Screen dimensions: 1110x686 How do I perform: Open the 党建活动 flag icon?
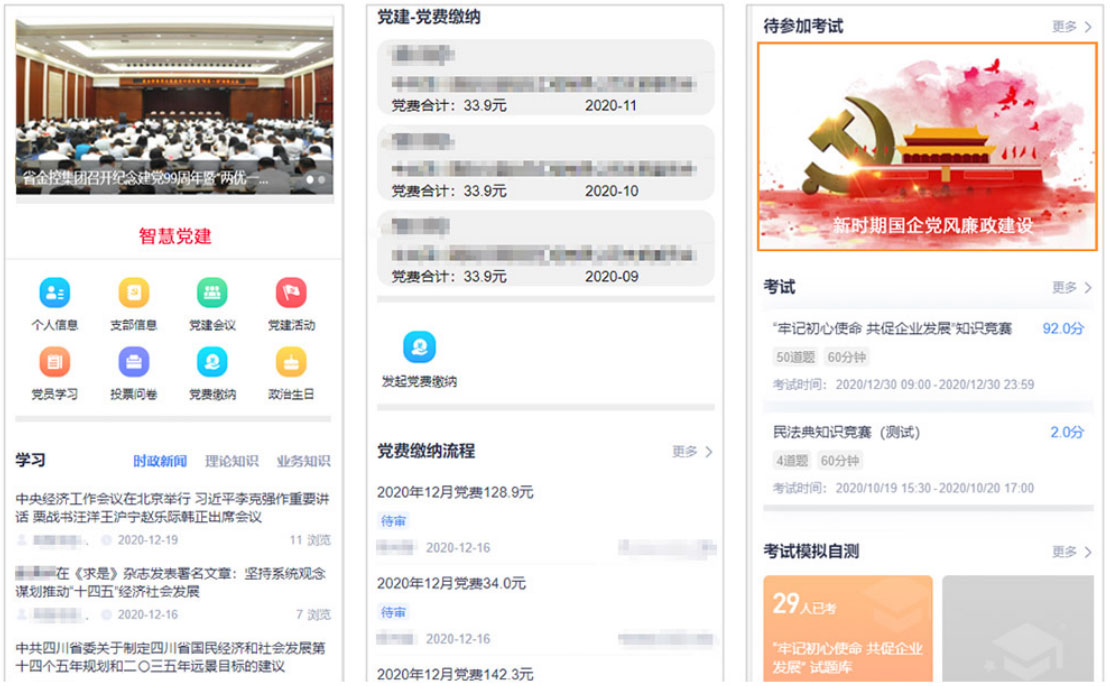(x=291, y=293)
